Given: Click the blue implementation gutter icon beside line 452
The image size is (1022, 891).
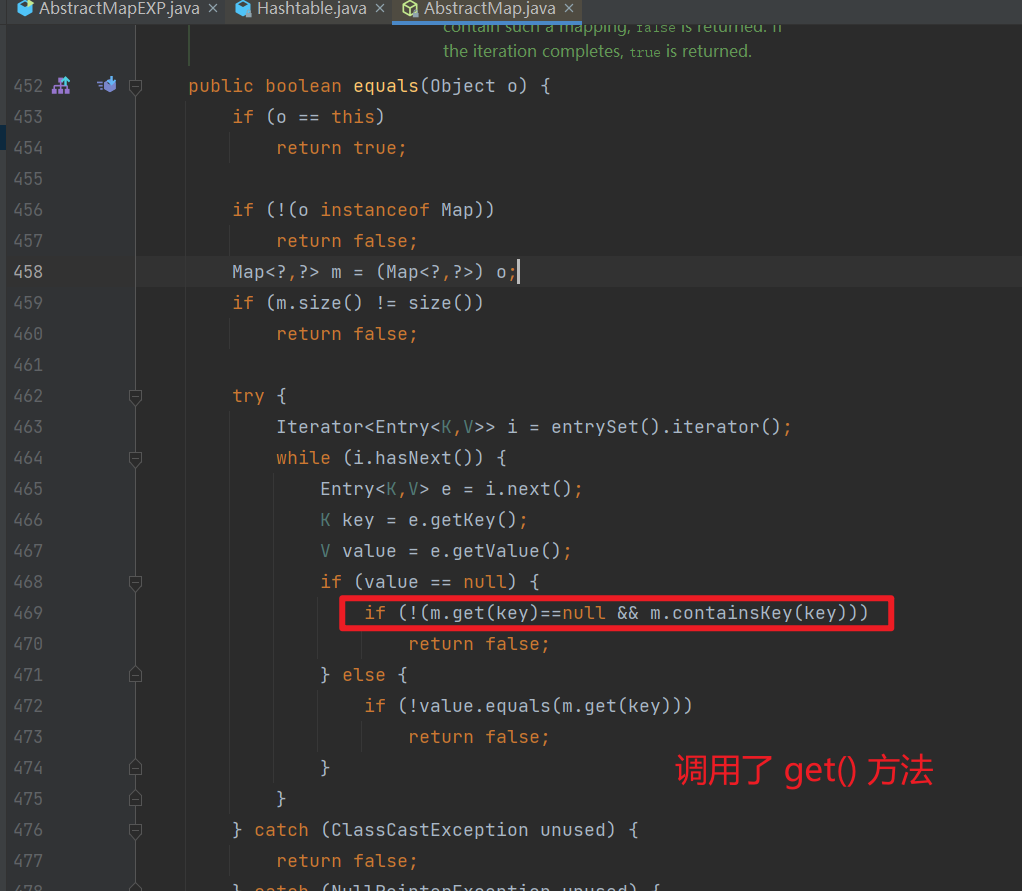Looking at the screenshot, I should [x=106, y=85].
